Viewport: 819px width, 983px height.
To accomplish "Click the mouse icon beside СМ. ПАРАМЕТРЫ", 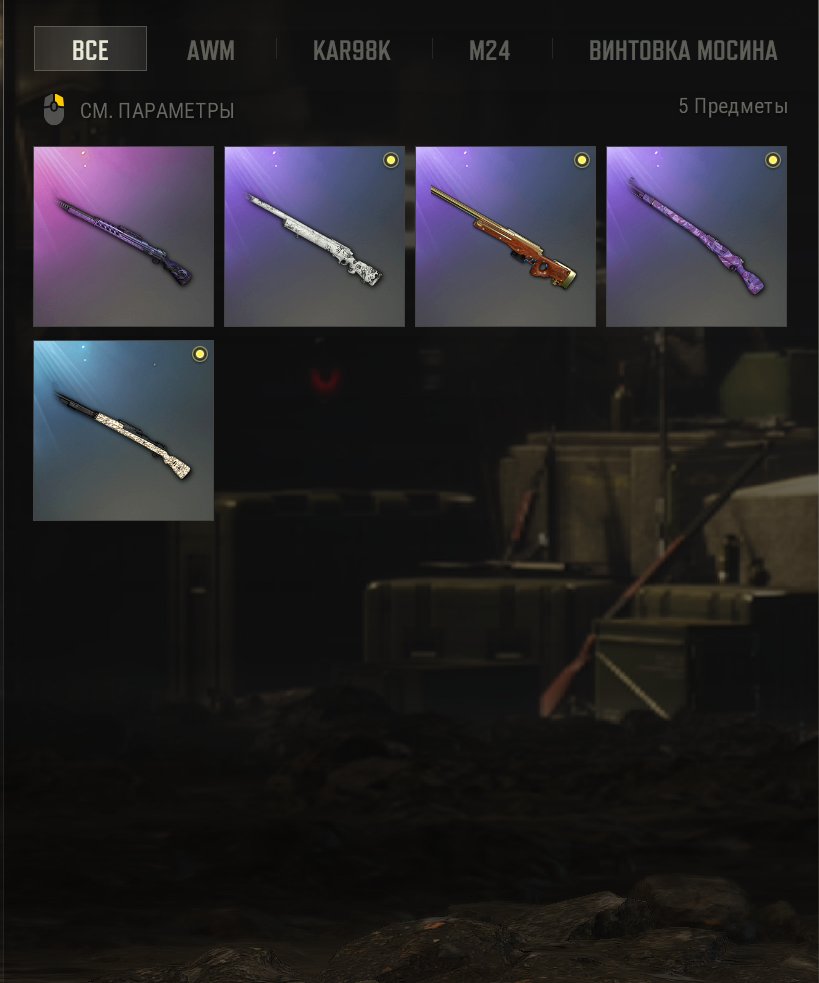I will tap(54, 110).
